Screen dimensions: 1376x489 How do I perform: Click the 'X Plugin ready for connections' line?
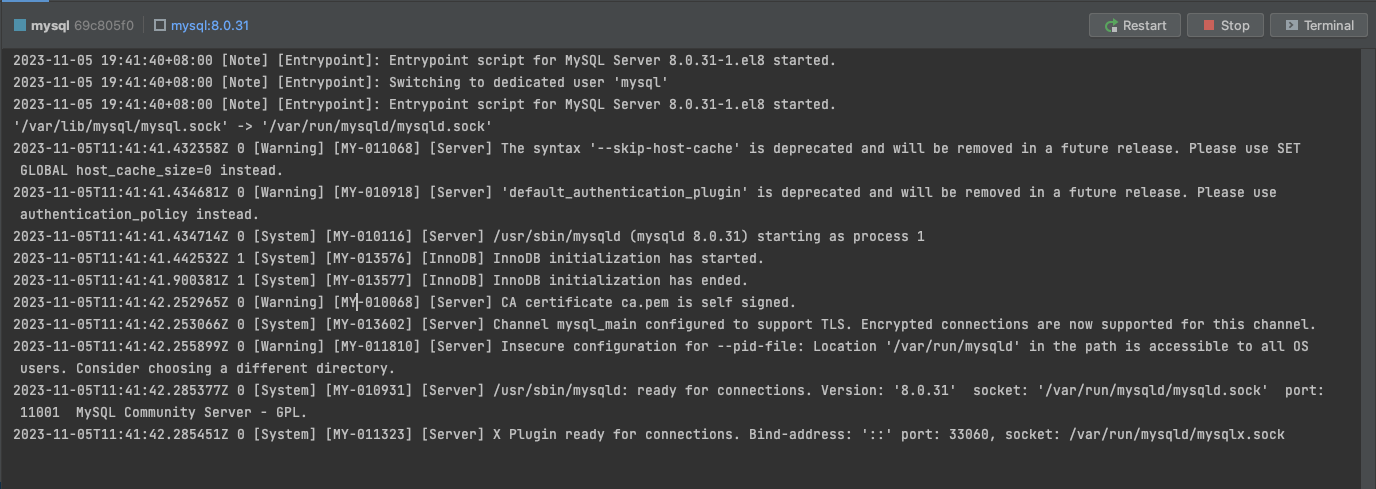point(649,434)
